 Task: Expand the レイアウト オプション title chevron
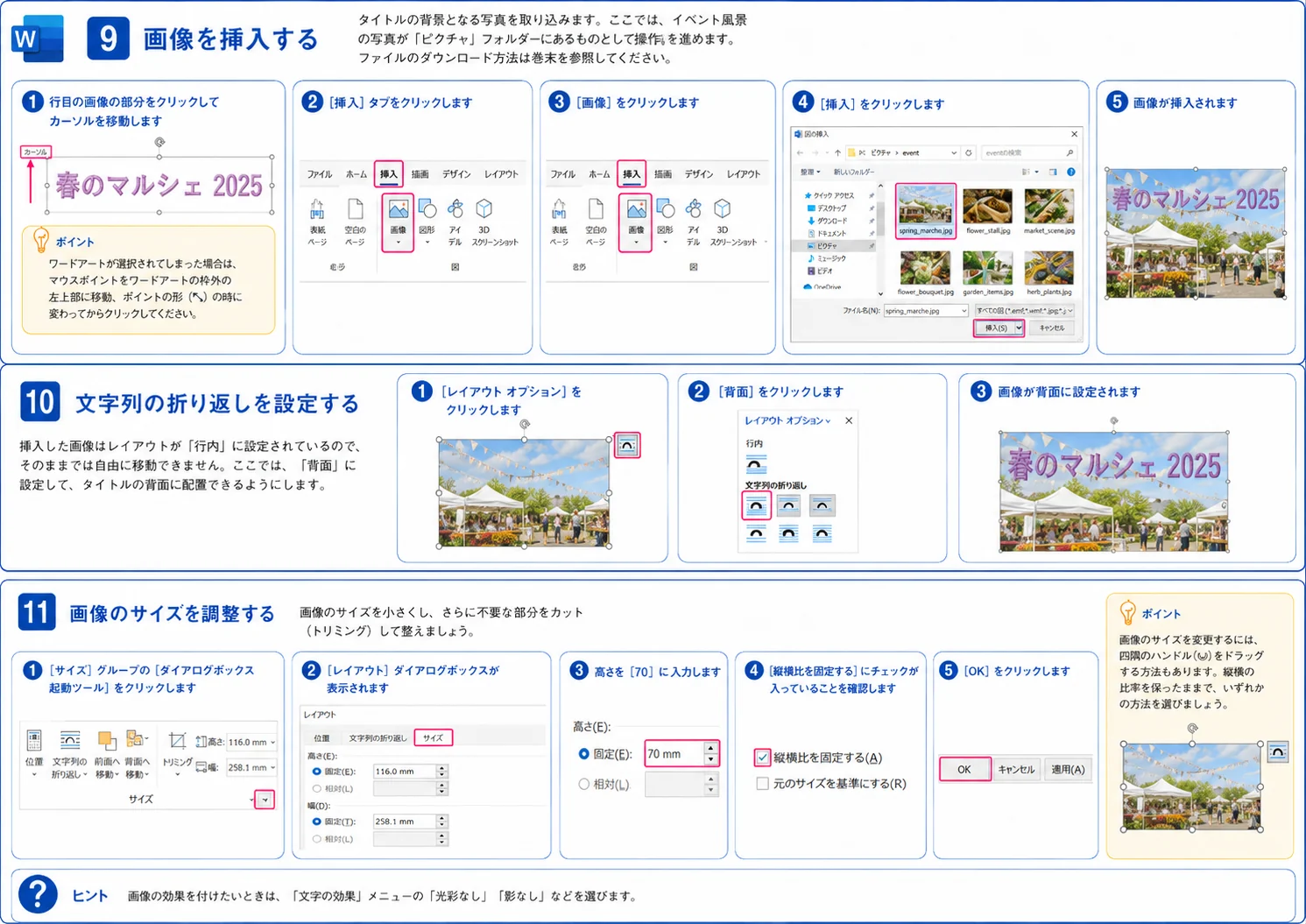pyautogui.click(x=828, y=421)
